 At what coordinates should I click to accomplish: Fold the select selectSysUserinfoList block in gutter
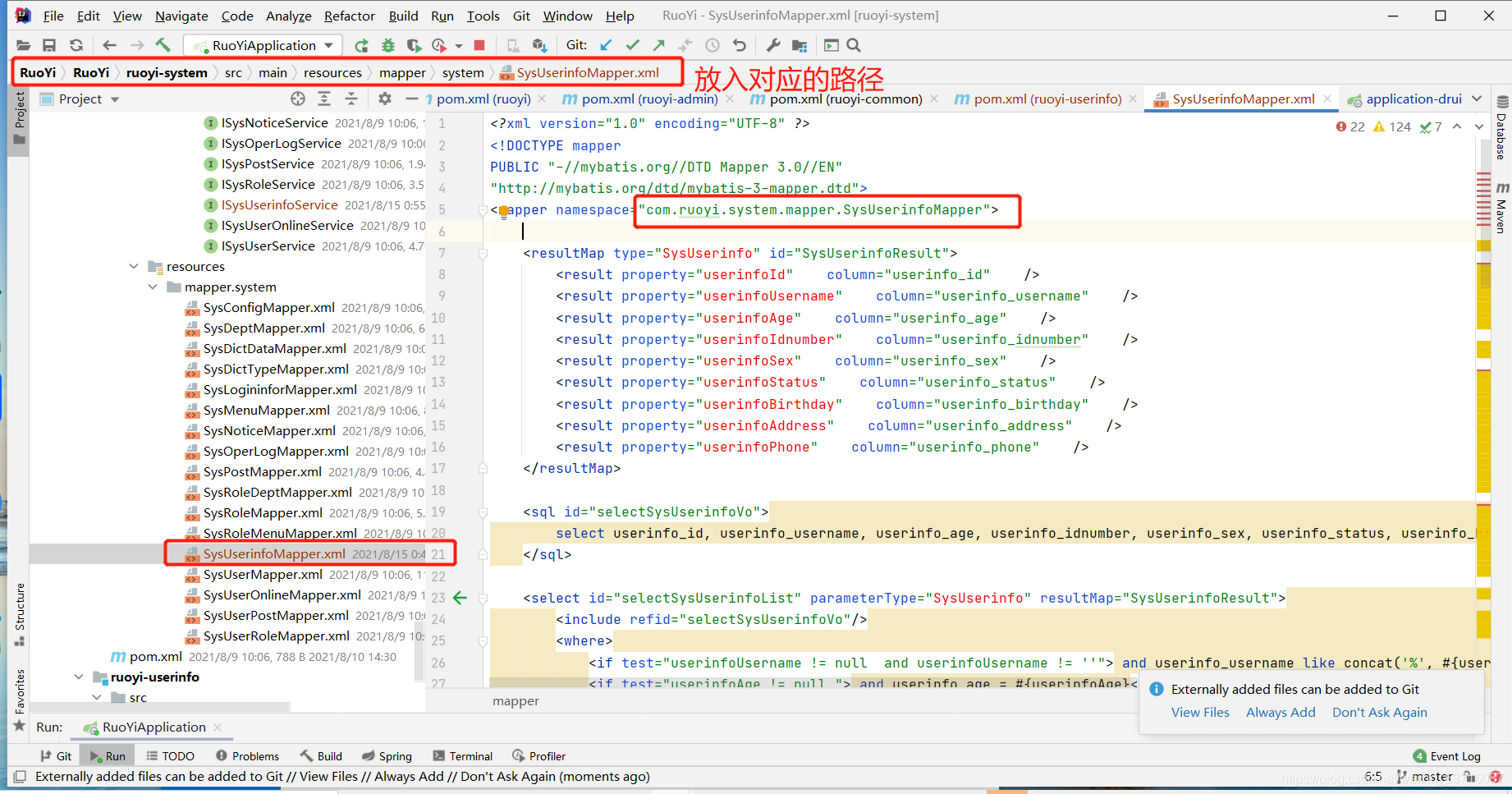click(x=483, y=598)
